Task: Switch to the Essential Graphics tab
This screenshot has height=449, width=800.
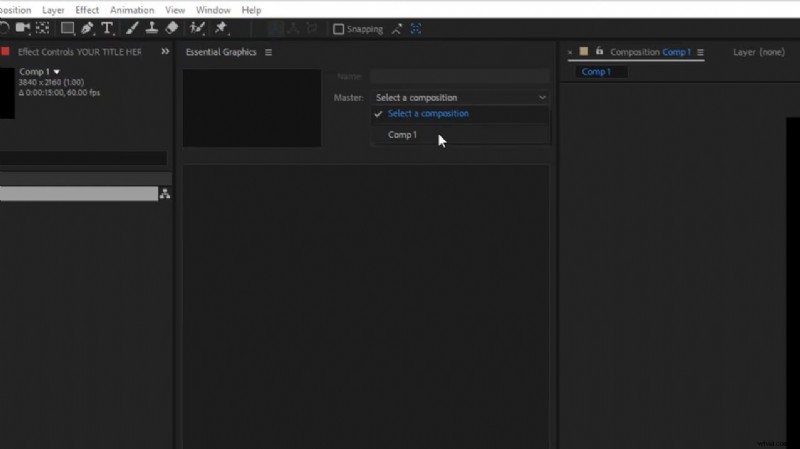Action: pos(221,52)
